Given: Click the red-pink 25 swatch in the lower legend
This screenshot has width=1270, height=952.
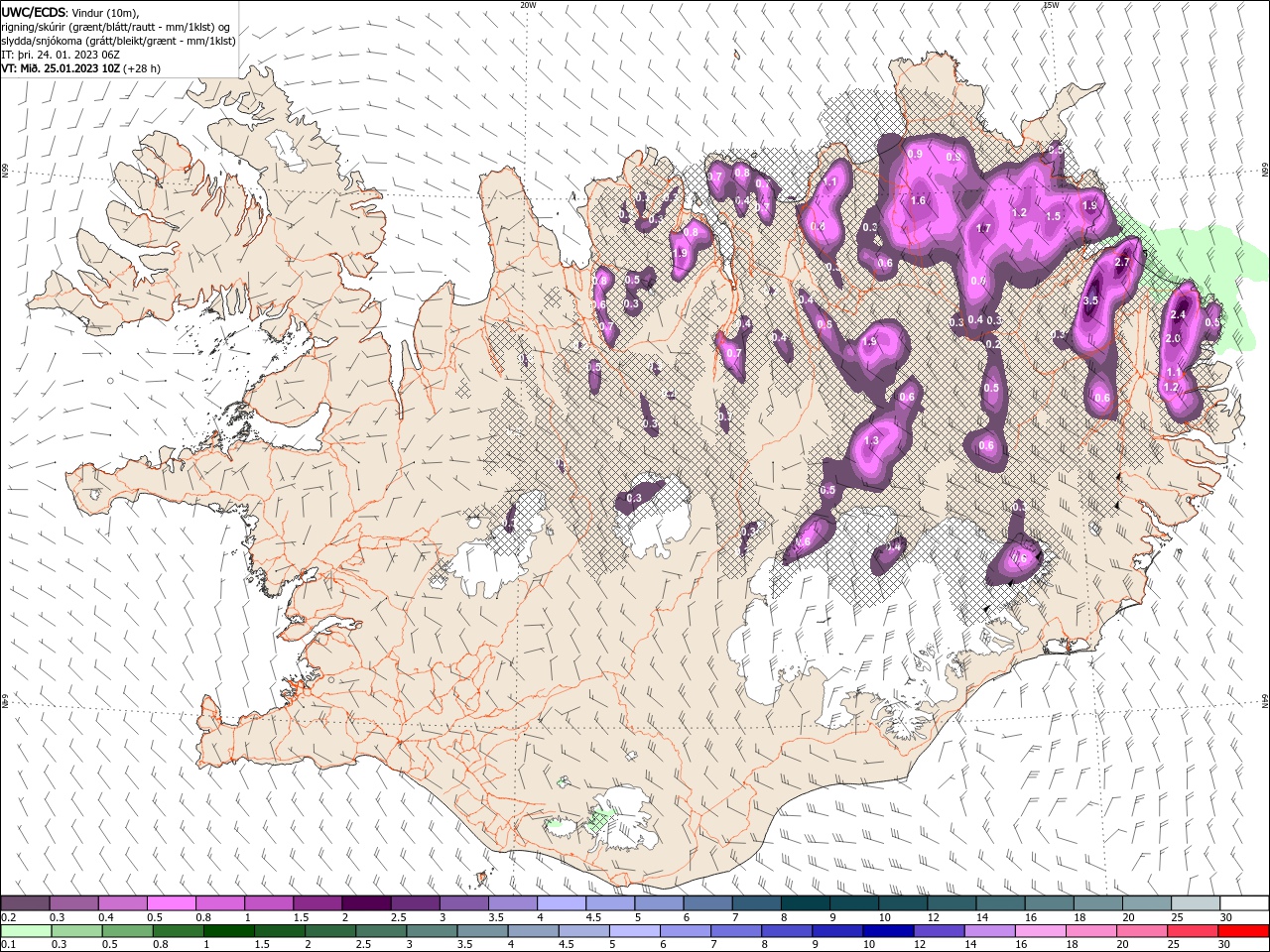Looking at the screenshot, I should coord(1193,931).
